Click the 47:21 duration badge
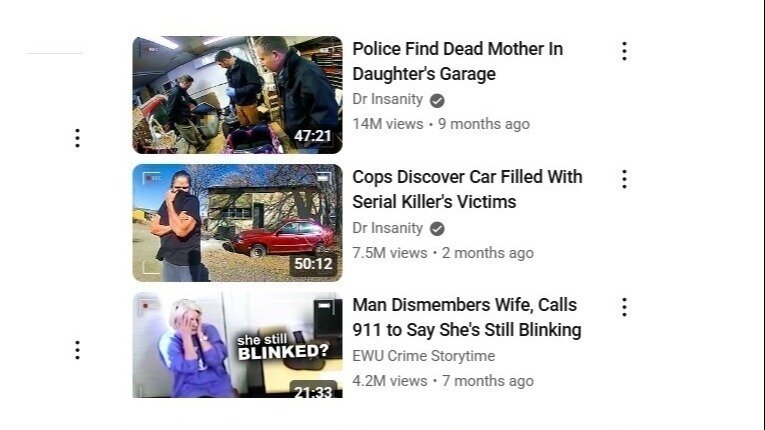Viewport: 765px width, 430px height. [x=313, y=136]
